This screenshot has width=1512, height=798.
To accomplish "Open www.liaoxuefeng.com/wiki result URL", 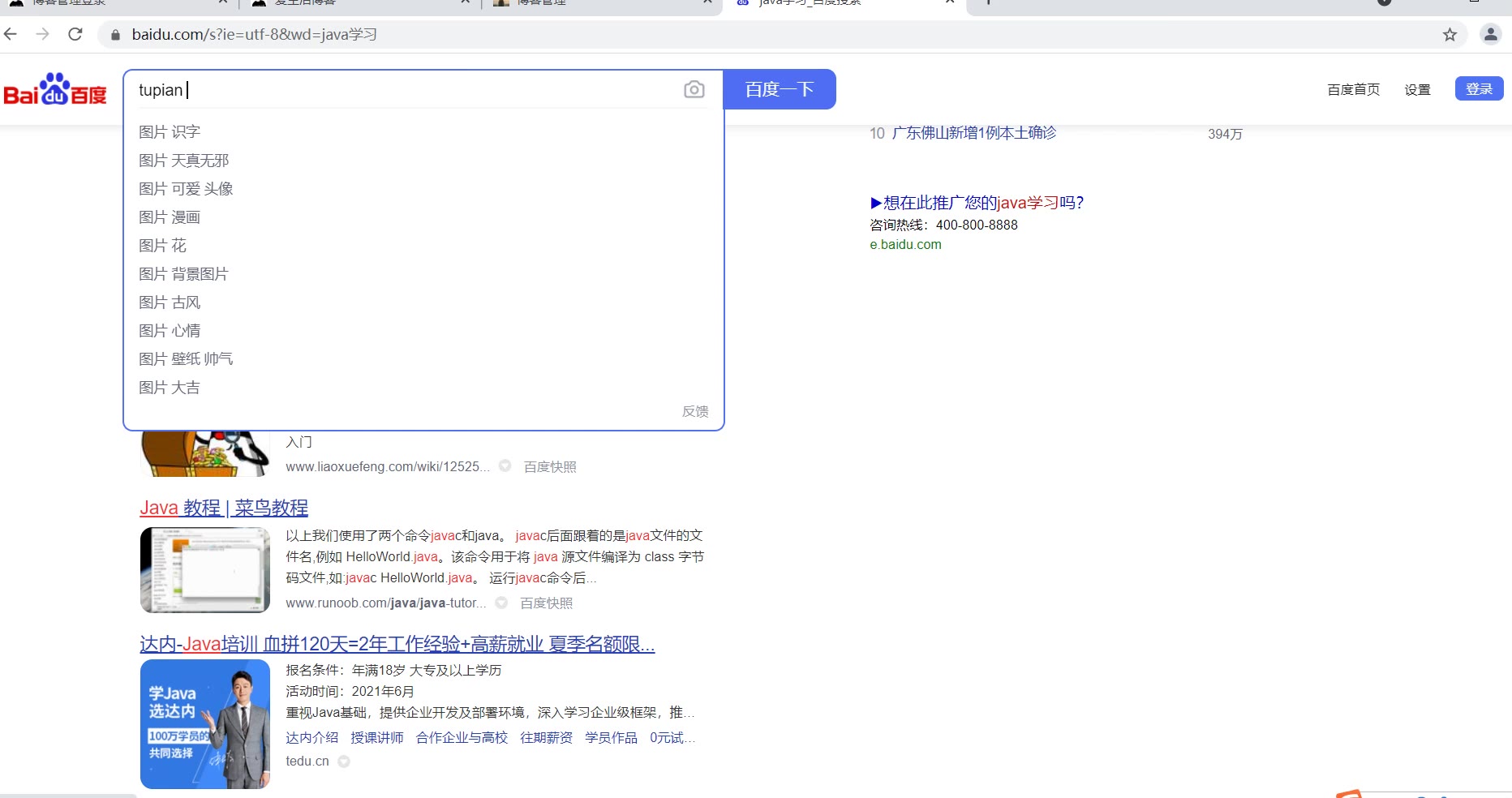I will tap(387, 466).
